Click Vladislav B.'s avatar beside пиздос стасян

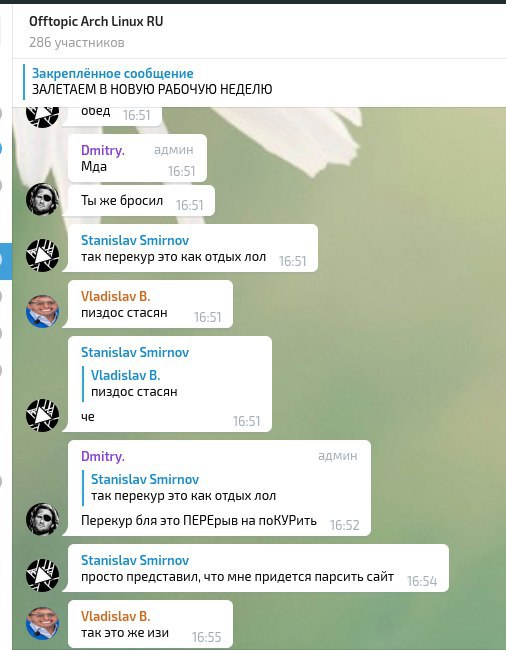coord(42,311)
